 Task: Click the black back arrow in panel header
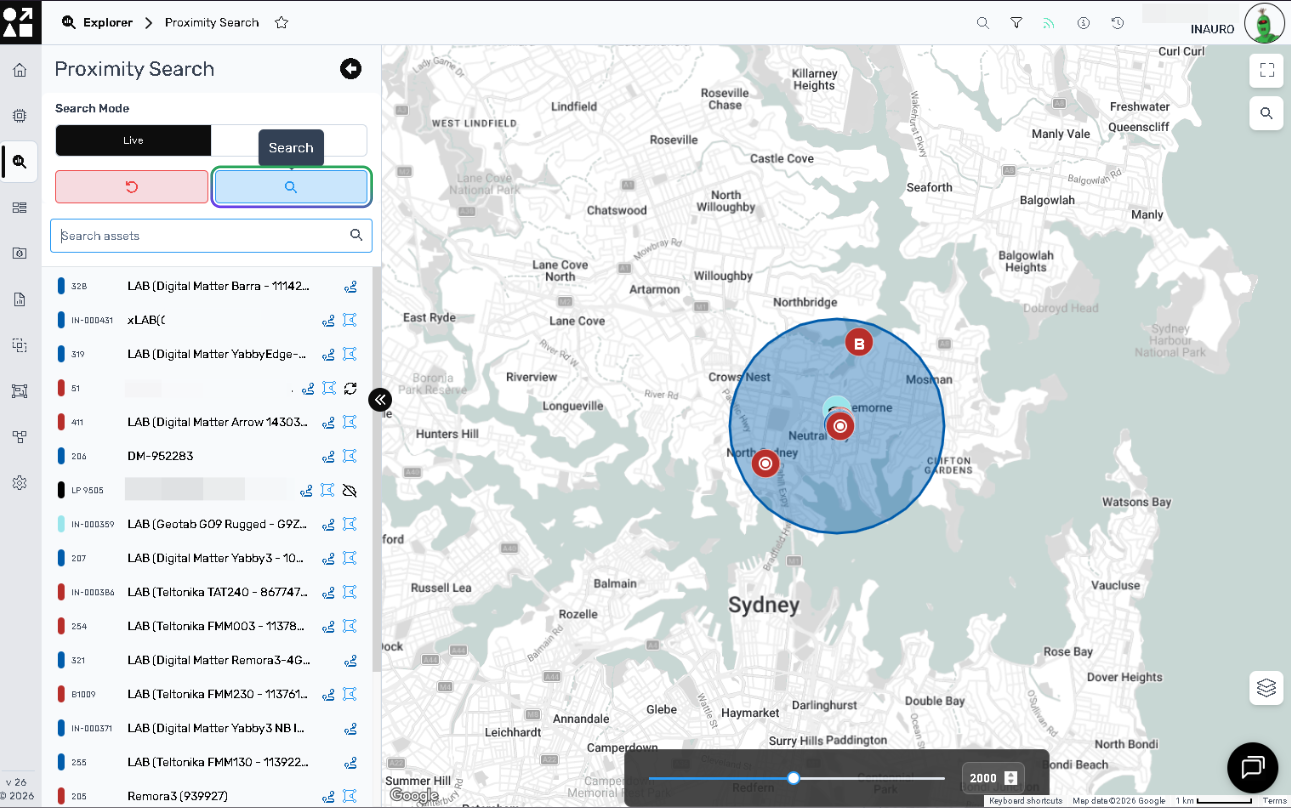350,69
